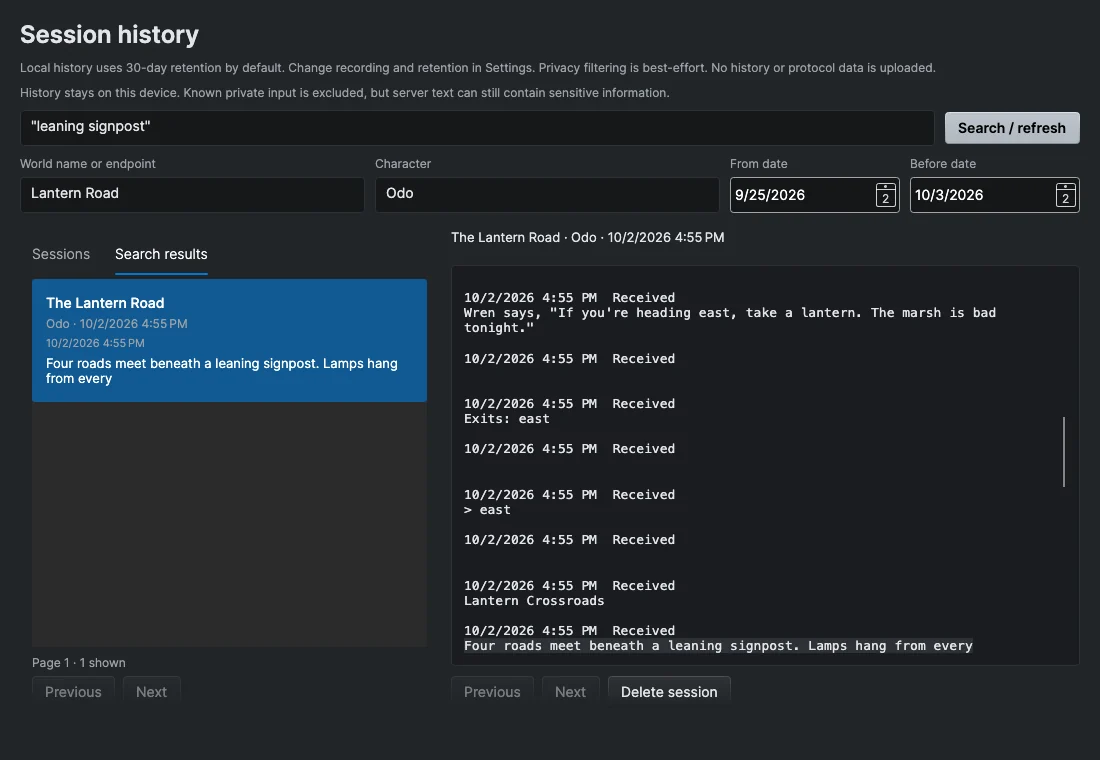Click Previous under the search results list
The width and height of the screenshot is (1100, 760).
click(x=73, y=691)
